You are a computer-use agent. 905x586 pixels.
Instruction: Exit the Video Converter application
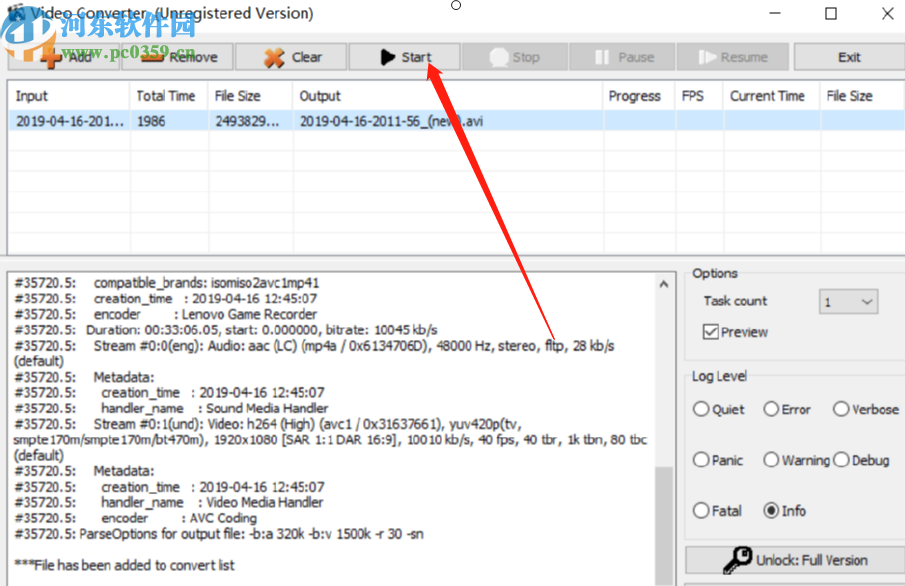tap(849, 57)
